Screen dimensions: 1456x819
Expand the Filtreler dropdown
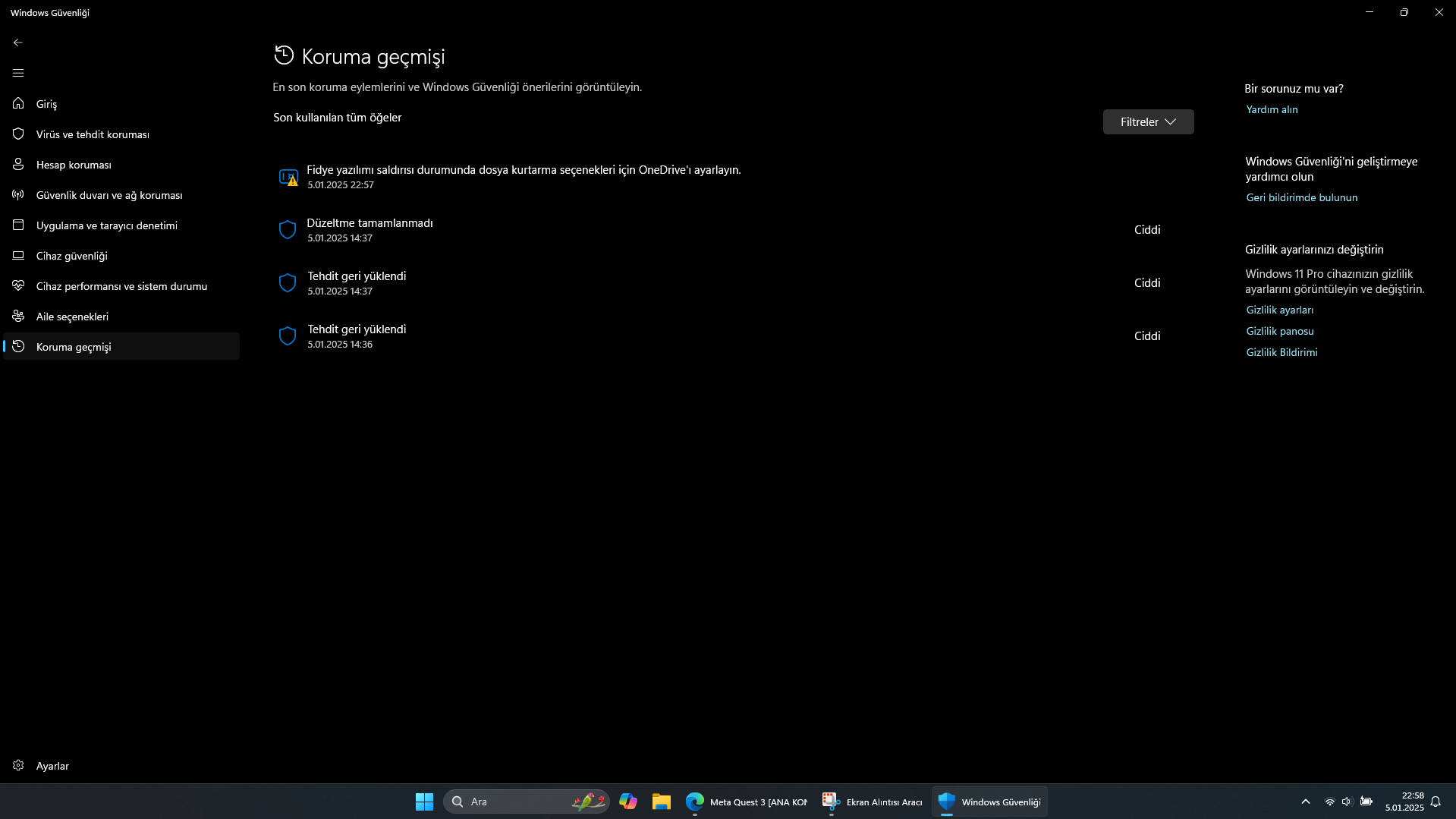(x=1147, y=122)
